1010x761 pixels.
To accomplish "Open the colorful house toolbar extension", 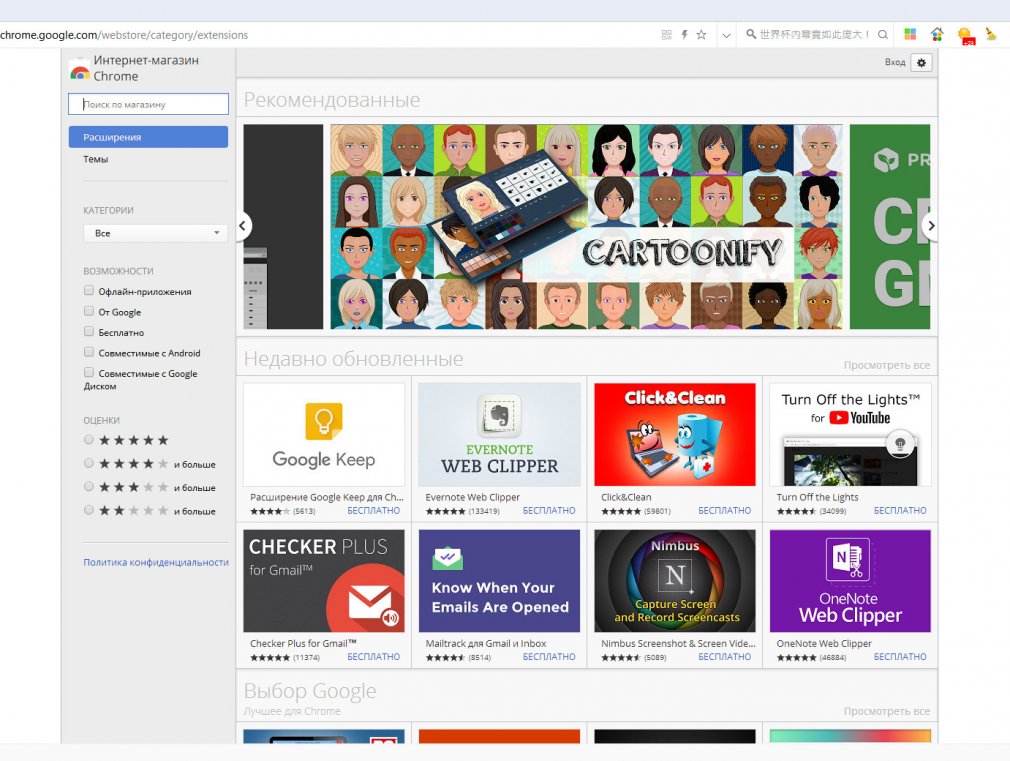I will click(x=937, y=34).
